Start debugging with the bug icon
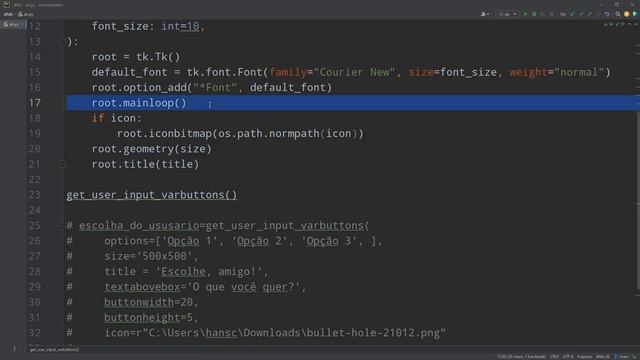Image resolution: width=640 pixels, height=360 pixels. click(534, 14)
